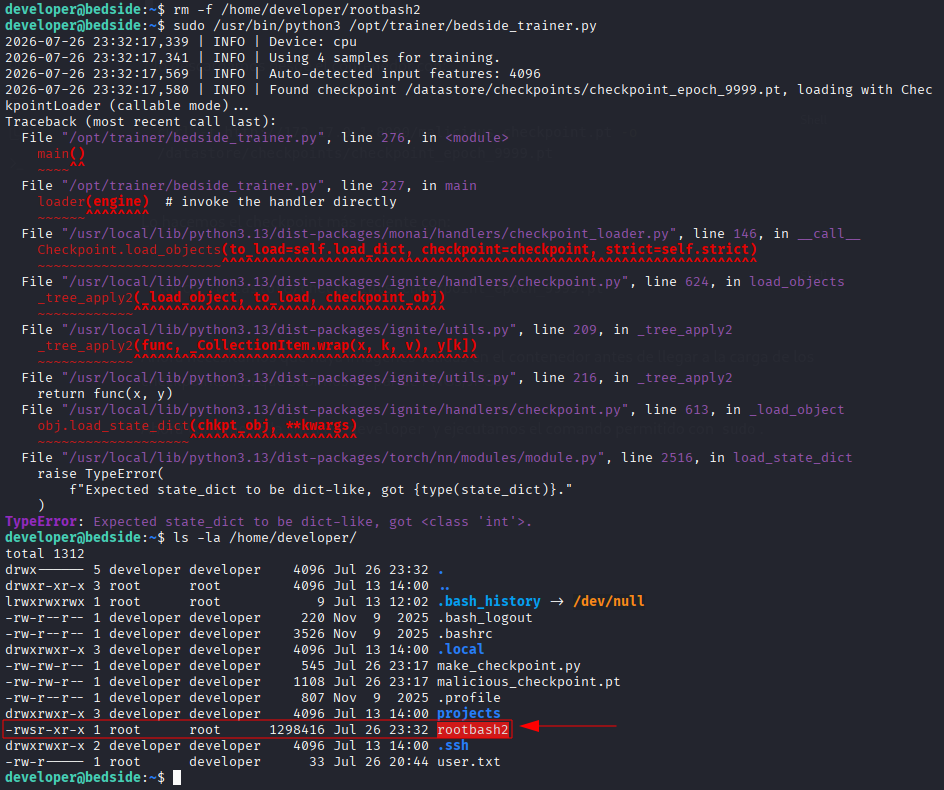Click the f-string 'Expected state_dict to be dict-like' line

[320, 490]
